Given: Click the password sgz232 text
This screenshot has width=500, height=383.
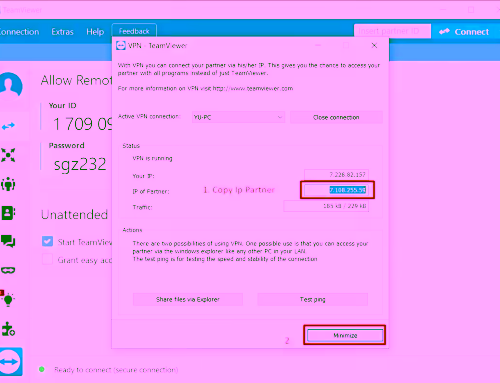Looking at the screenshot, I should (80, 164).
